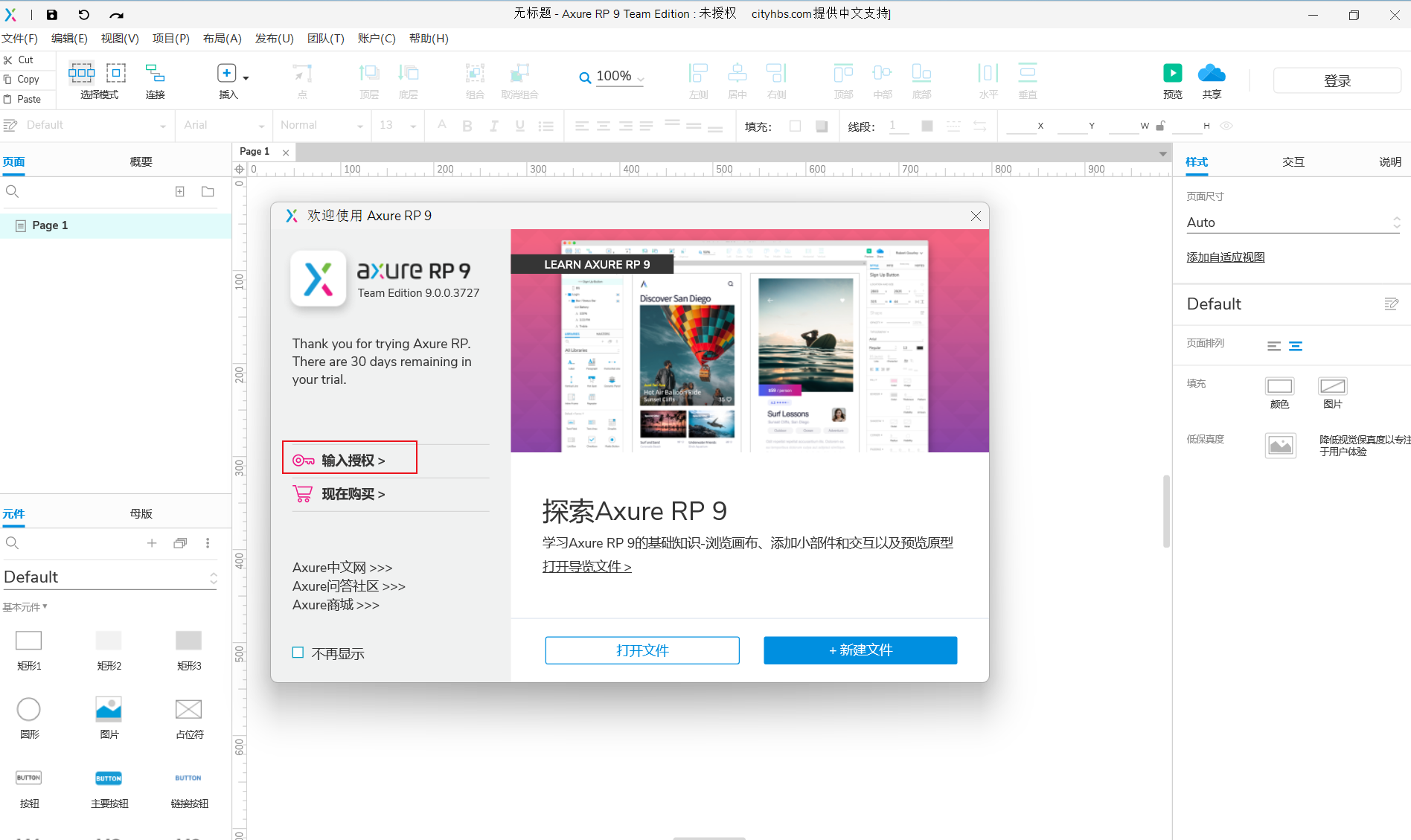Click Add adaptive views (添加自适应视图) link
Image resolution: width=1411 pixels, height=840 pixels.
tap(1226, 257)
